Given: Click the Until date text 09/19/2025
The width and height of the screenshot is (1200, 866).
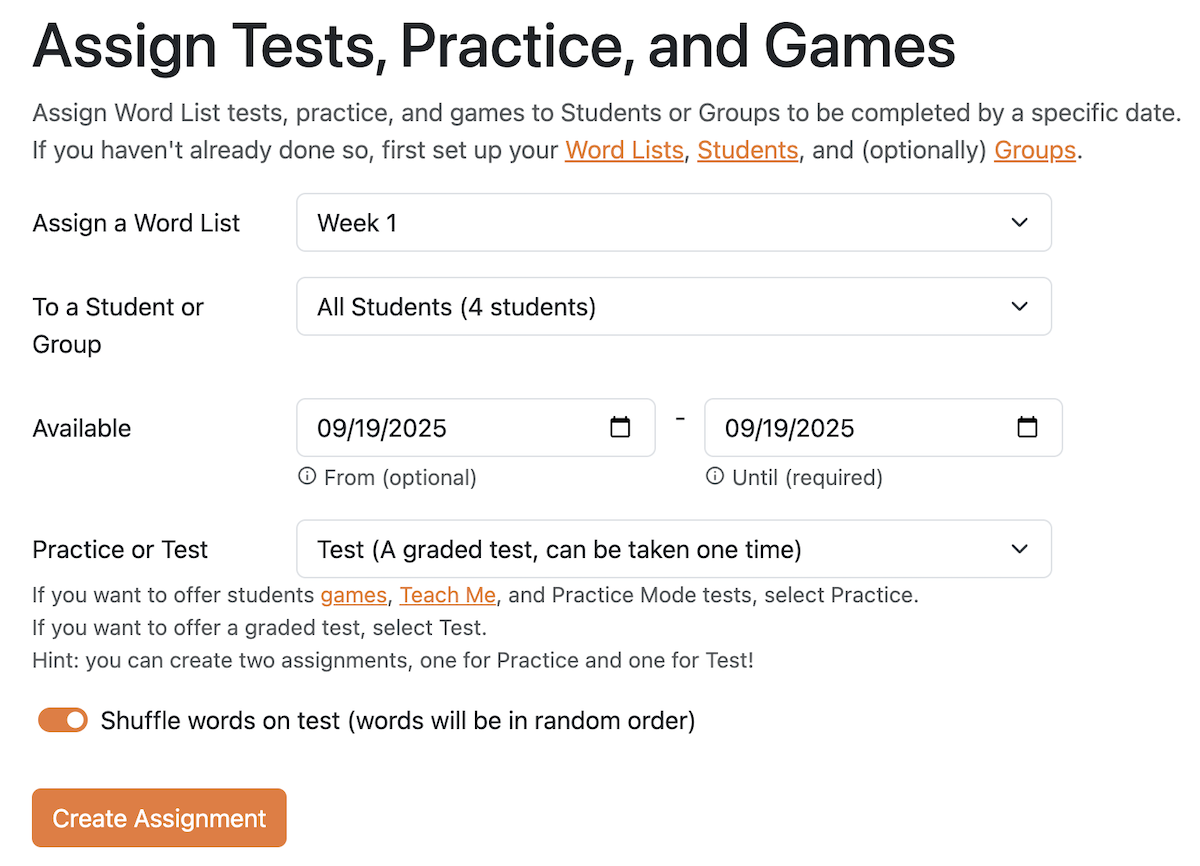Looking at the screenshot, I should 790,429.
